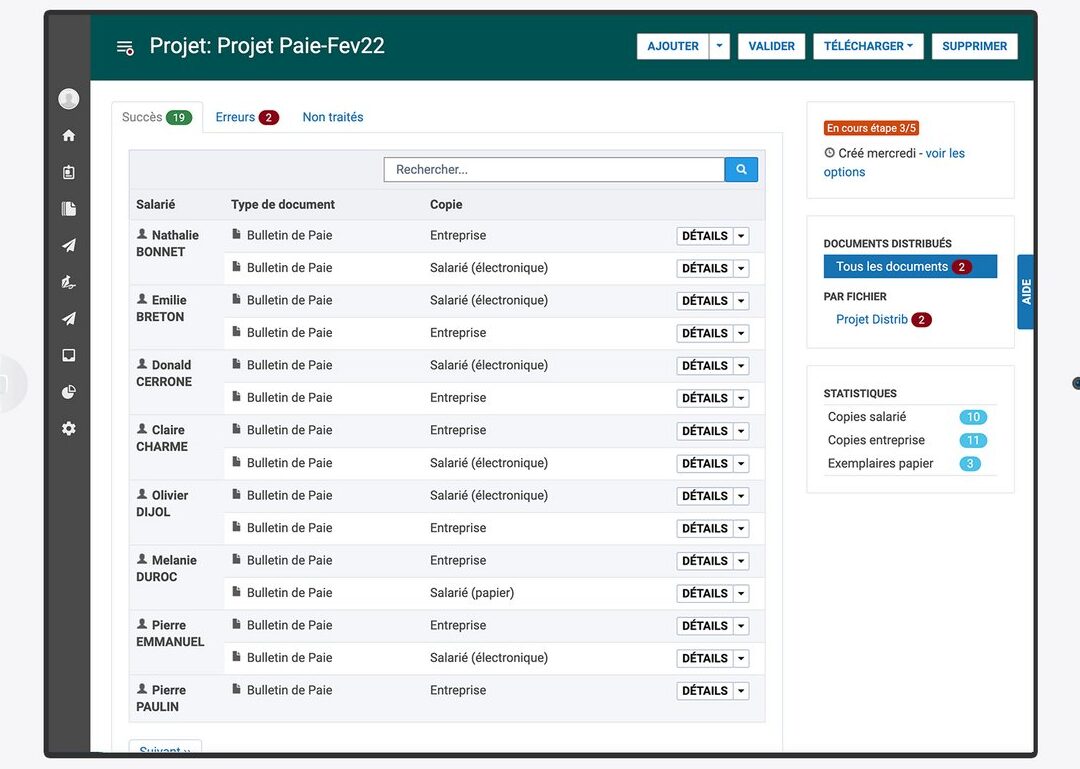1080x769 pixels.
Task: Click the person icon next to Olivier DIJOL
Action: pyautogui.click(x=142, y=494)
